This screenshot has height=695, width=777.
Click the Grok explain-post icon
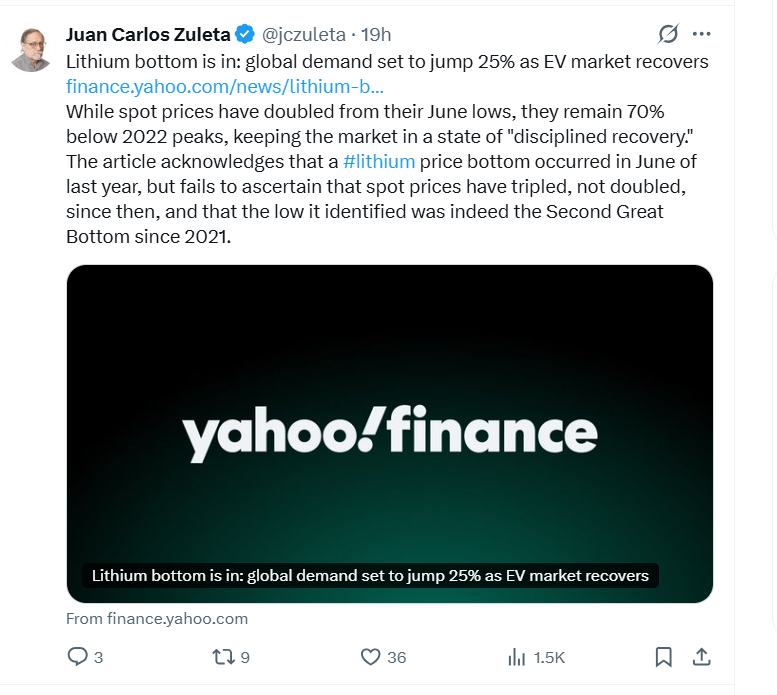pos(668,34)
